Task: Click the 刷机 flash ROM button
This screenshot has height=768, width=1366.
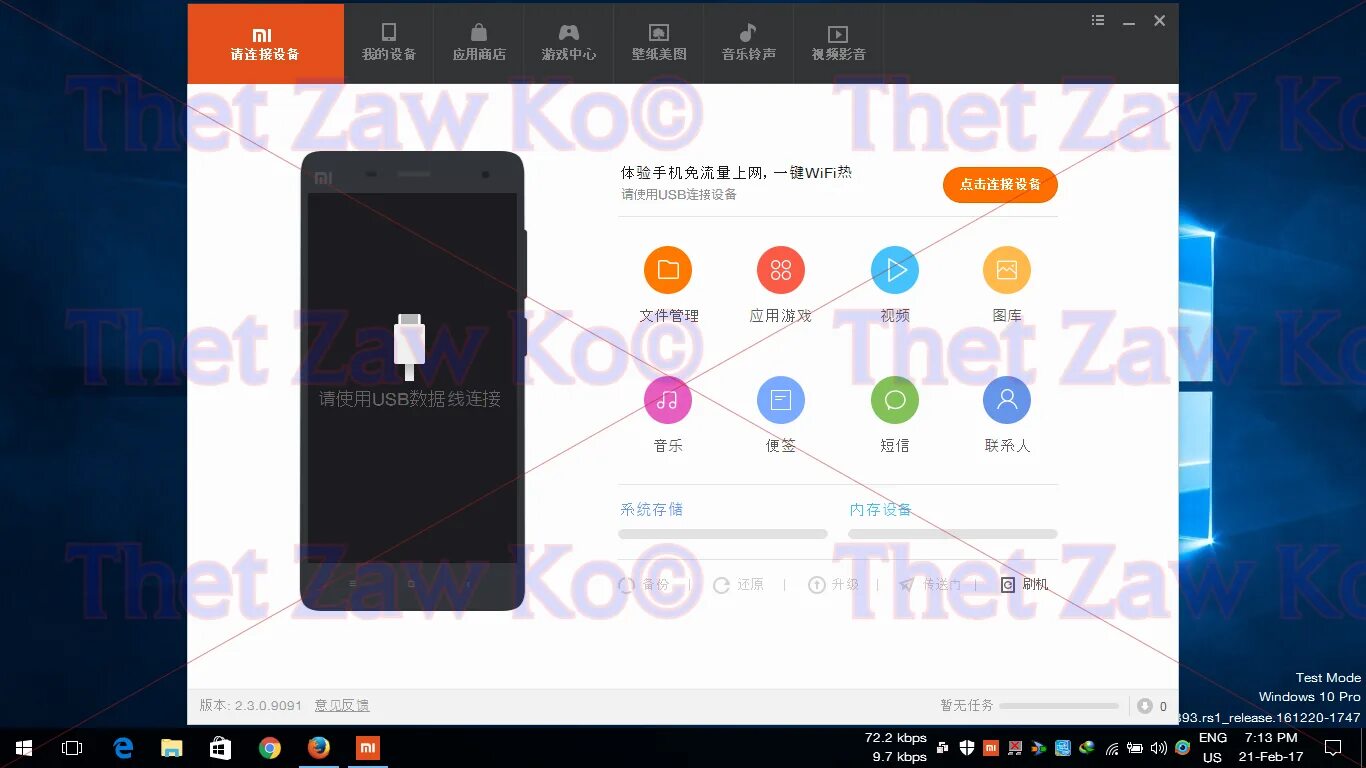Action: [x=1025, y=584]
